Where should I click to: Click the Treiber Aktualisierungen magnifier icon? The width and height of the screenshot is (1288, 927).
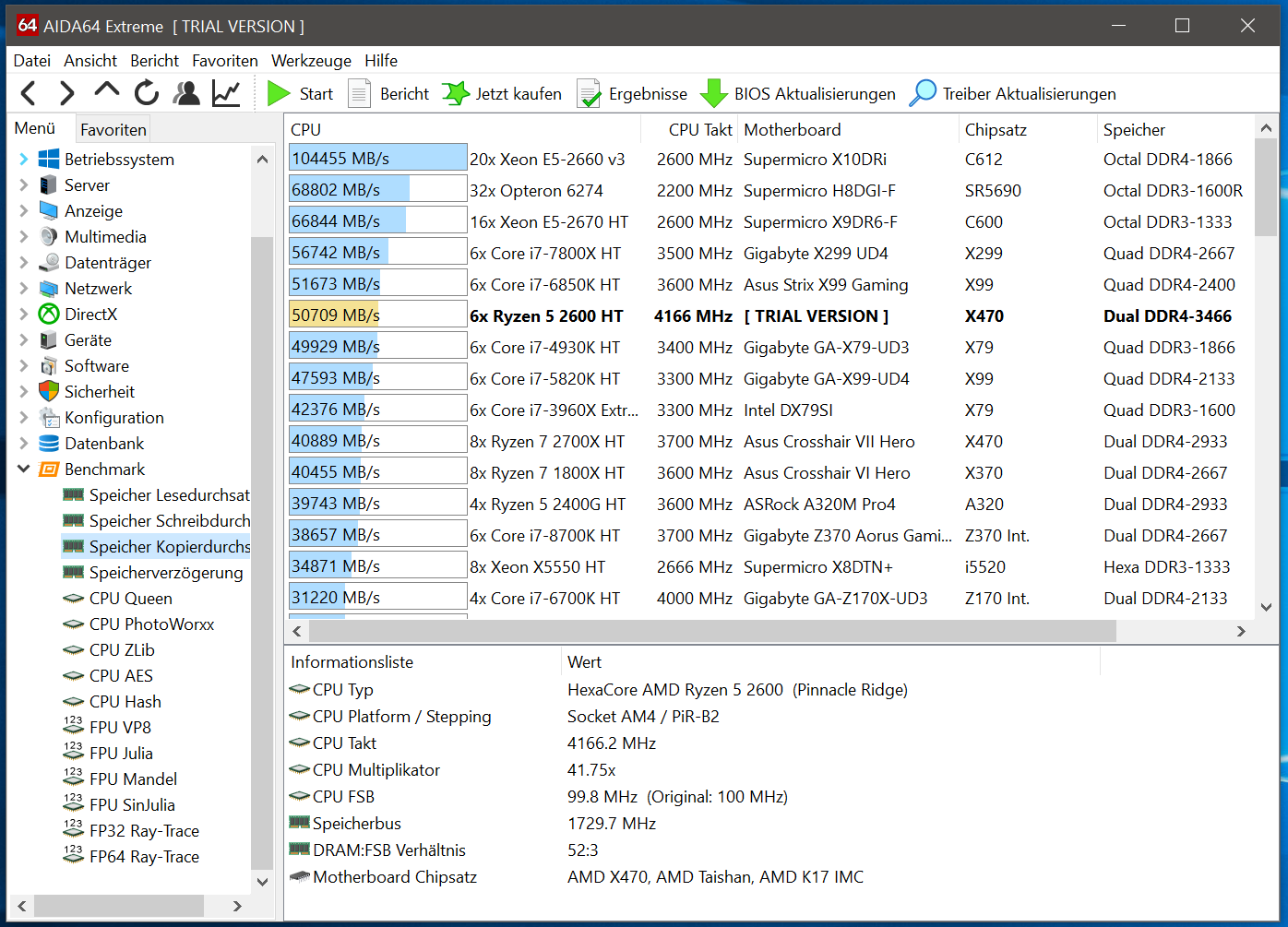(923, 93)
